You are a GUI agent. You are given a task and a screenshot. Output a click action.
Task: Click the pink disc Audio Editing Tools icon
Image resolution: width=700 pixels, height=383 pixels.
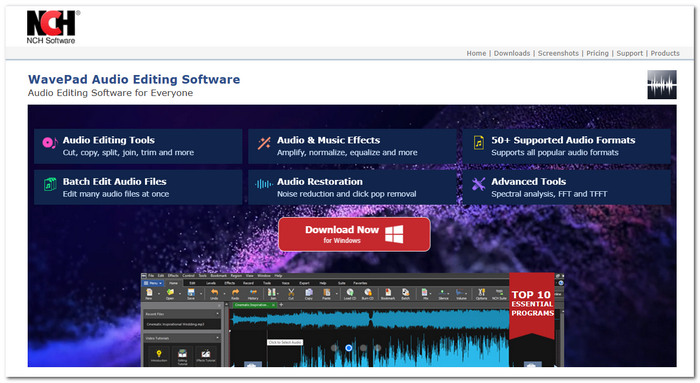click(50, 143)
